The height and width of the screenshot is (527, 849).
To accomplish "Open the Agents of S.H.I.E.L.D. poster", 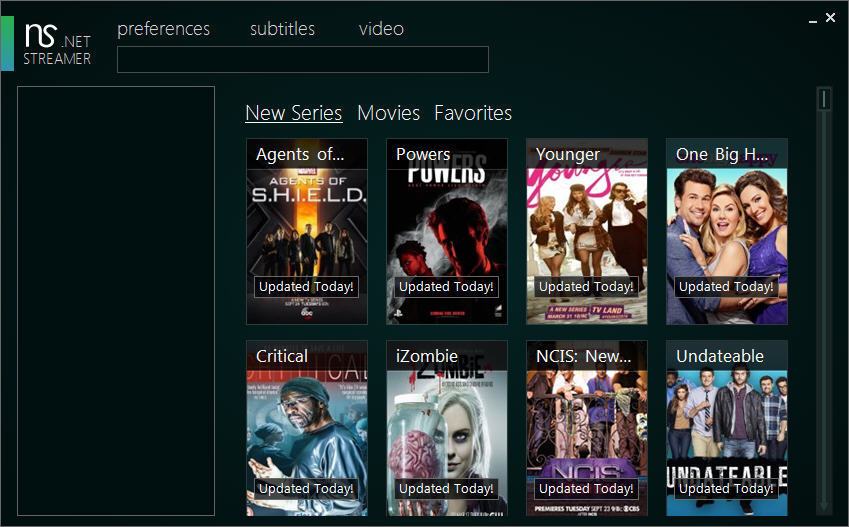I will click(x=307, y=231).
